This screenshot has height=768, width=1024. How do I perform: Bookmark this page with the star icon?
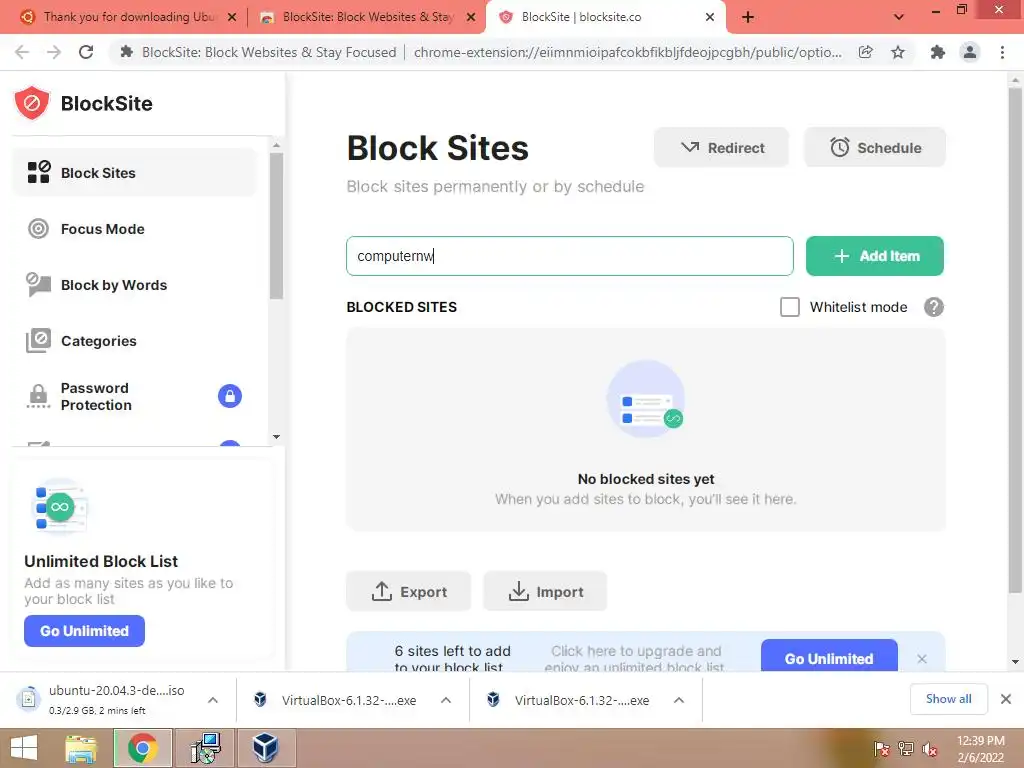click(898, 52)
